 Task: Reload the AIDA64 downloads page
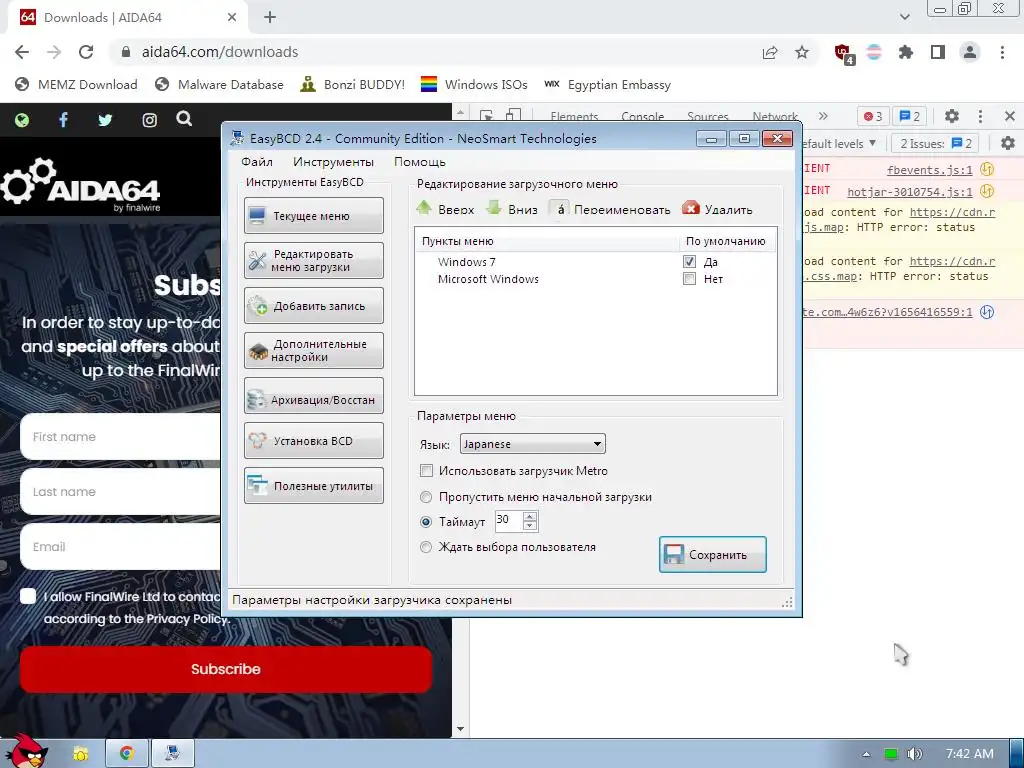86,52
